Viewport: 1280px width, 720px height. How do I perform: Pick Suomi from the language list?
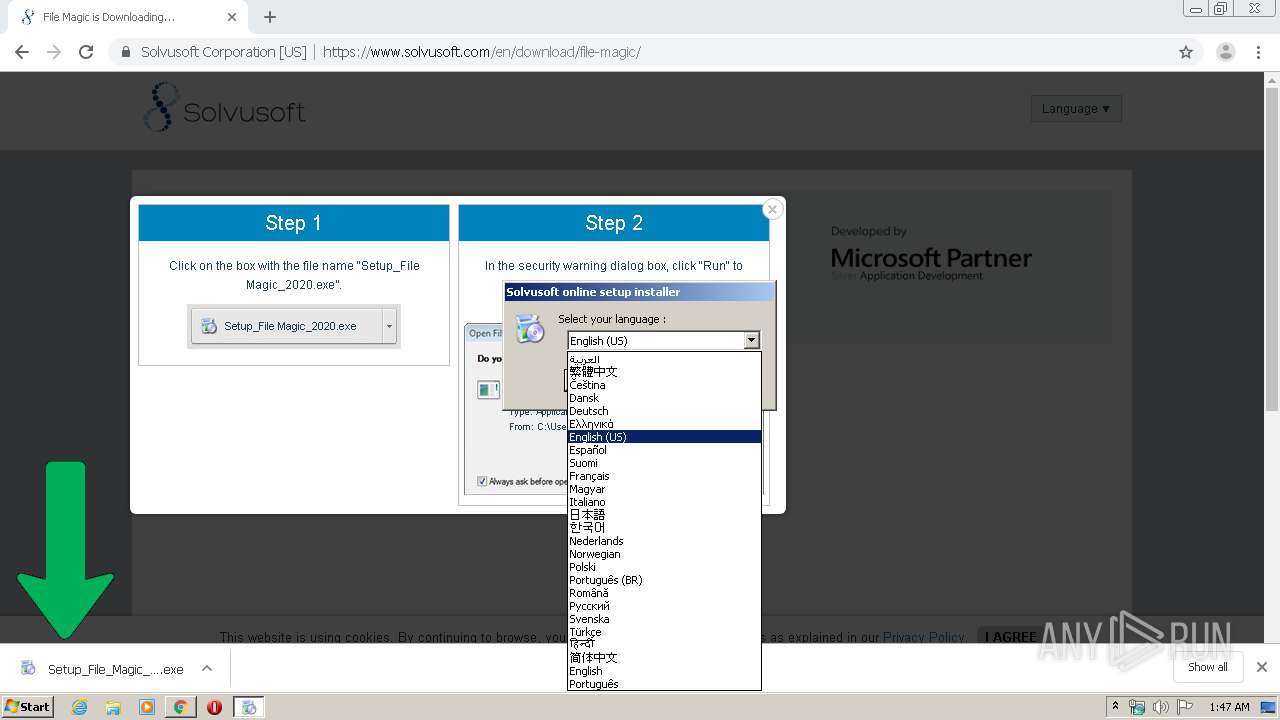(x=664, y=463)
